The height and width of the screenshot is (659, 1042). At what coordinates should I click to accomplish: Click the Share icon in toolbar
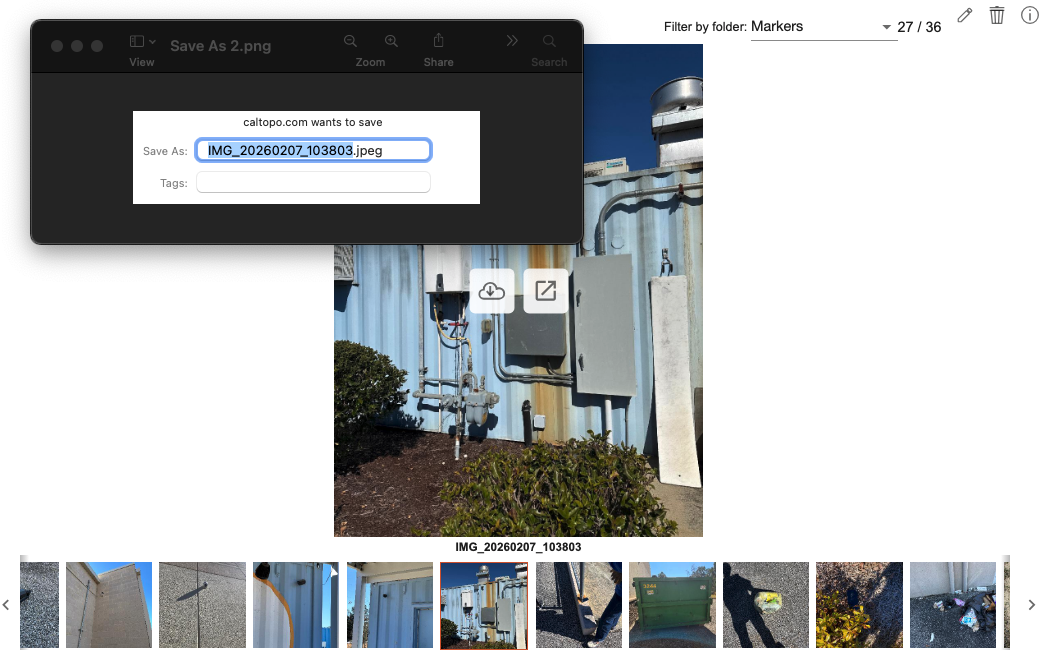438,41
